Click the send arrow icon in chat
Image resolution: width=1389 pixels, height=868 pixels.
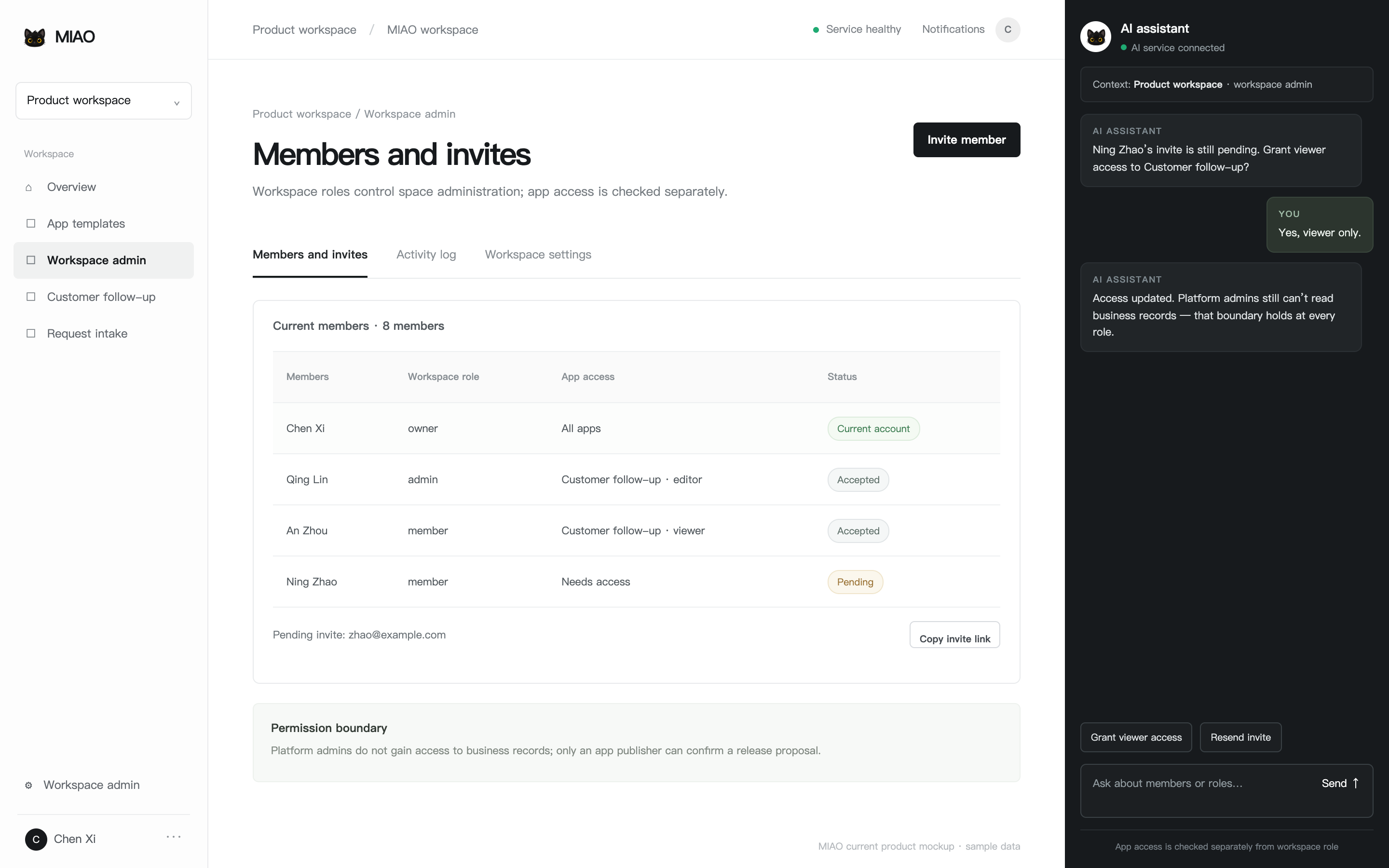(x=1356, y=783)
